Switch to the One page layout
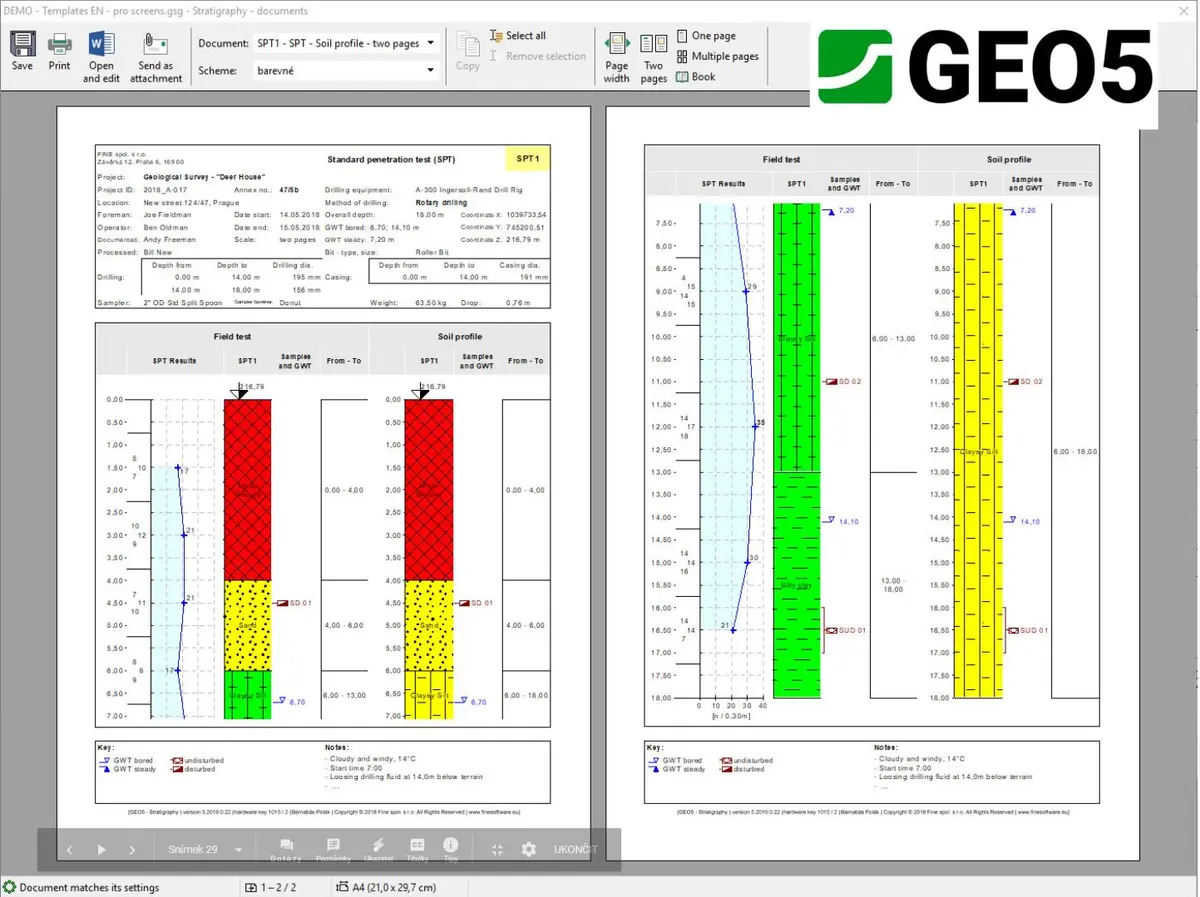The height and width of the screenshot is (897, 1200). [706, 36]
